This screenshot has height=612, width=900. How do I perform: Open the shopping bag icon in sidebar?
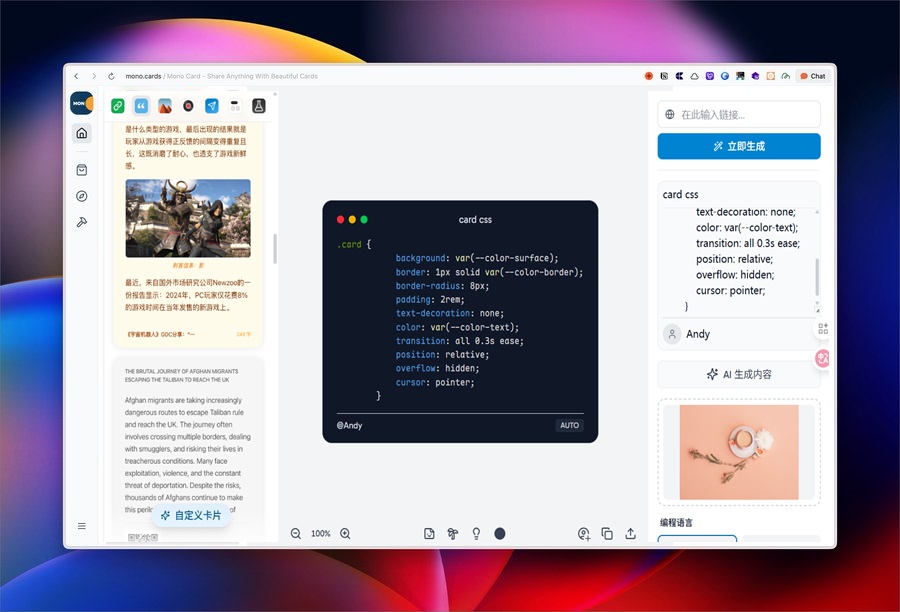82,170
